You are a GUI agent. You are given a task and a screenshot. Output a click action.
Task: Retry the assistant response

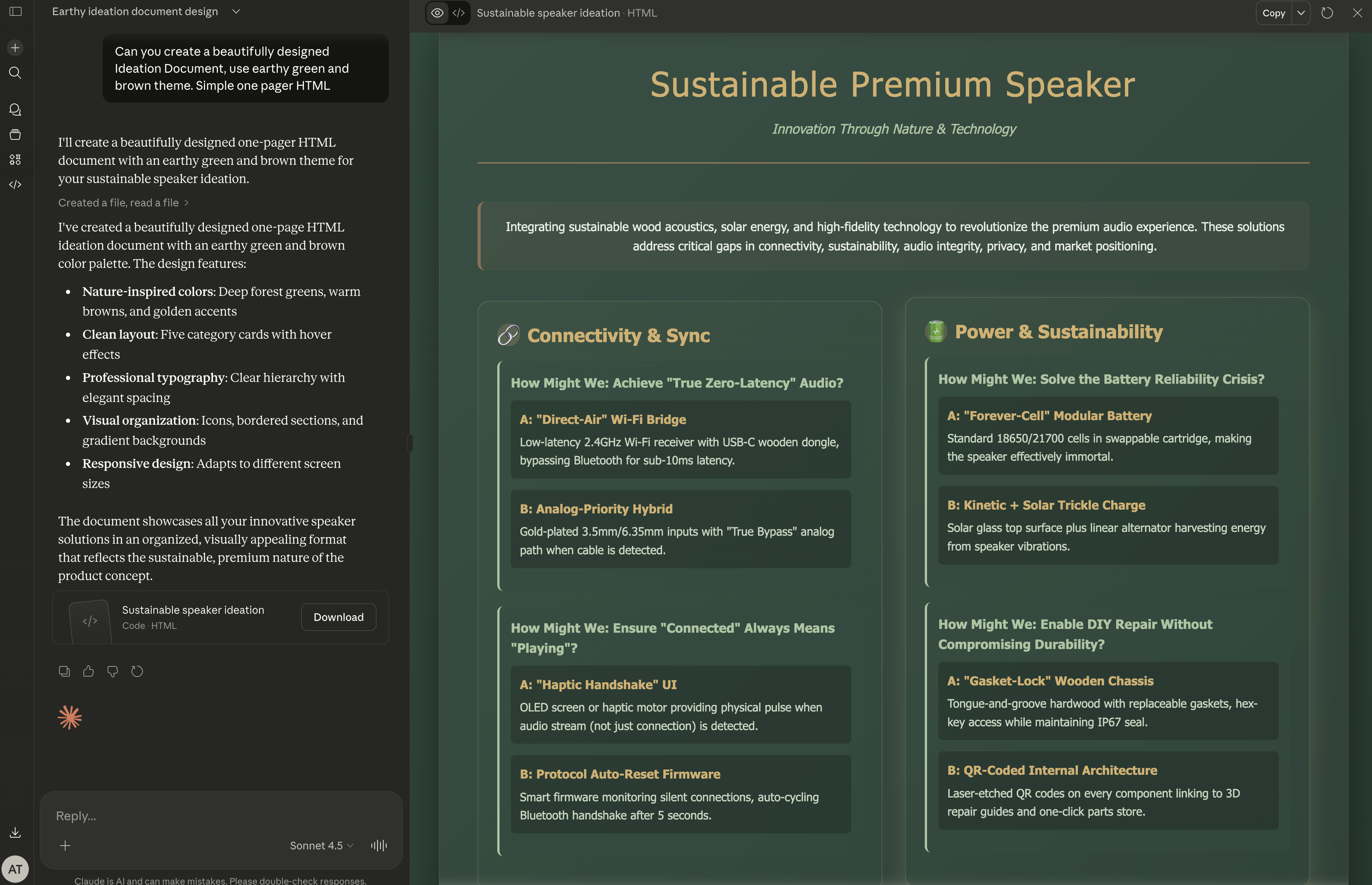(x=137, y=671)
